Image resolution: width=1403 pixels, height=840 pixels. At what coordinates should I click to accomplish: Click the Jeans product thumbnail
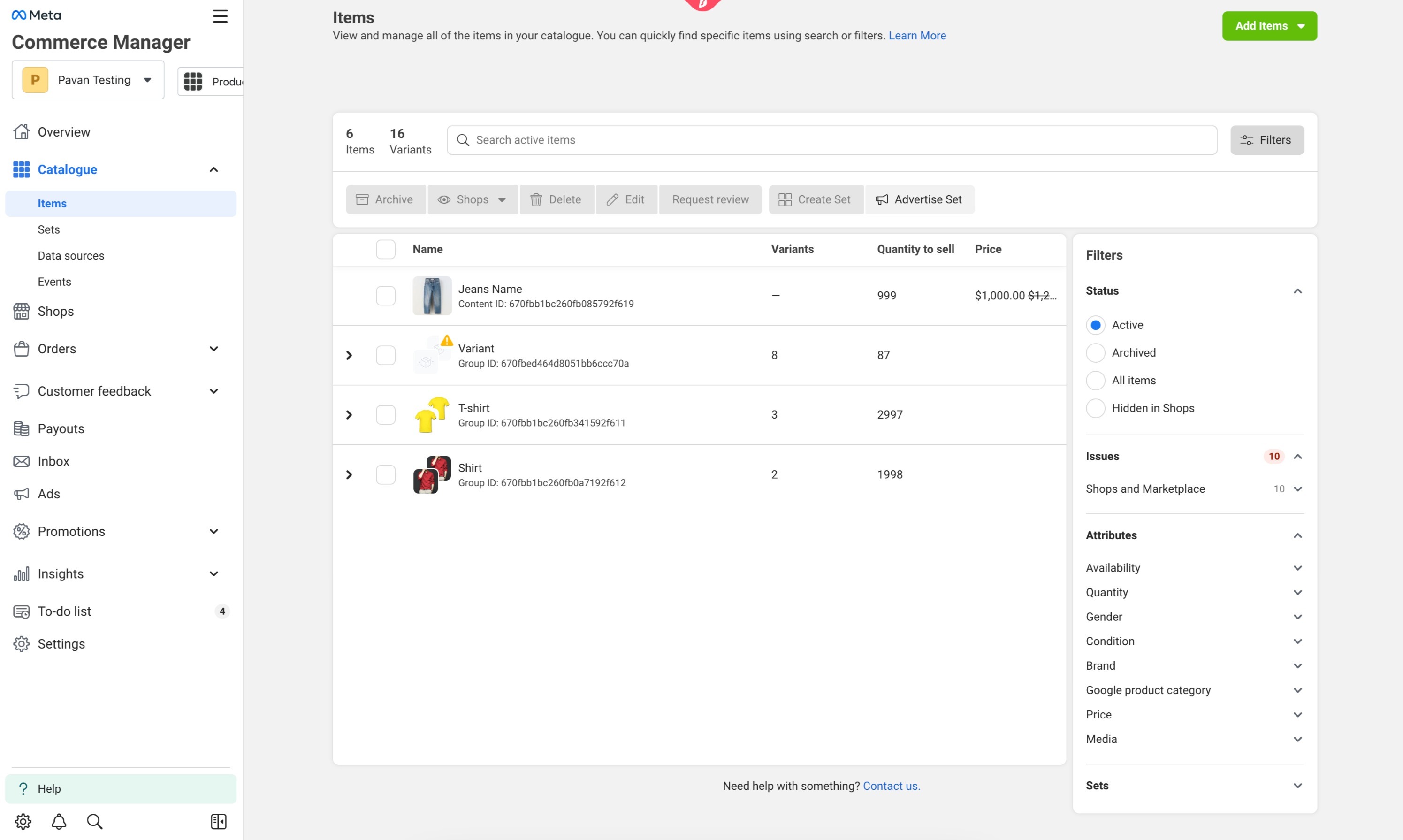[x=432, y=296]
